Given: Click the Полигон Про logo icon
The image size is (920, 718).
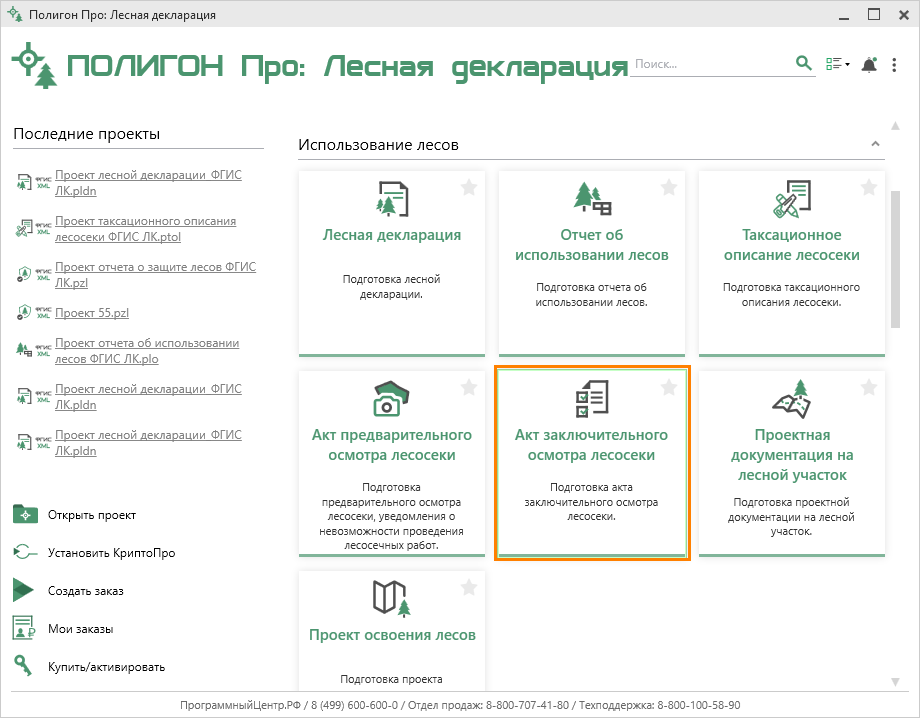Looking at the screenshot, I should pyautogui.click(x=35, y=65).
